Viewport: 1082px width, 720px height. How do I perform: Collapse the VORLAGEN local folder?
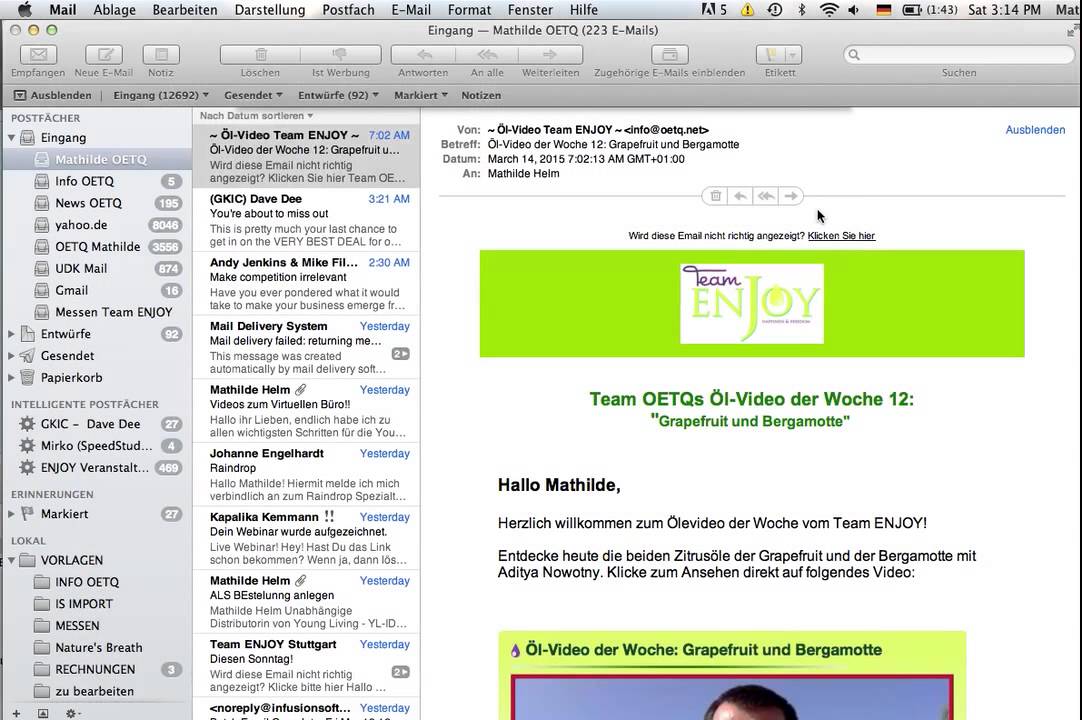pos(11,561)
